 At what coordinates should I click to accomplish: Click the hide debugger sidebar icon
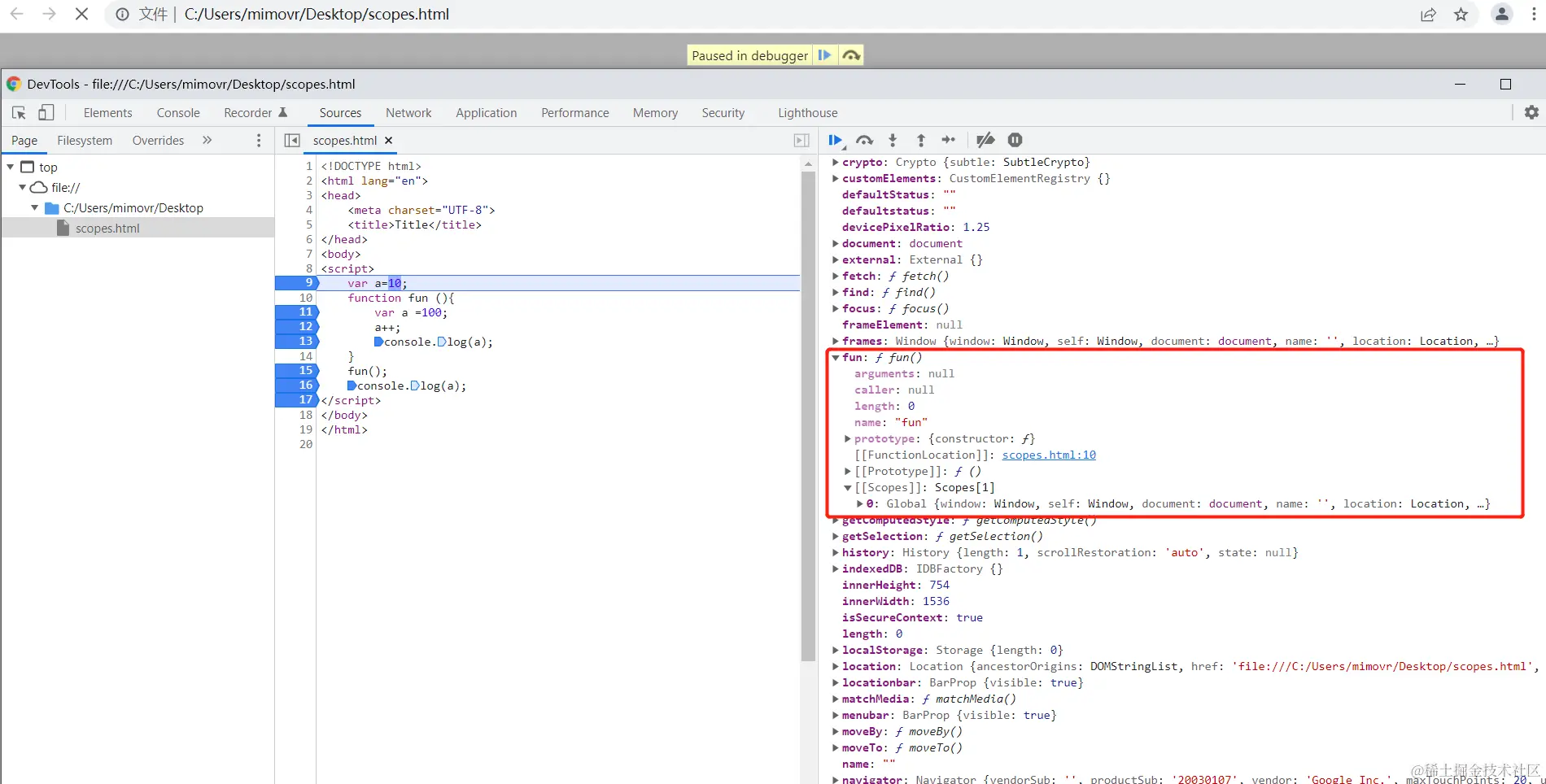[x=801, y=141]
